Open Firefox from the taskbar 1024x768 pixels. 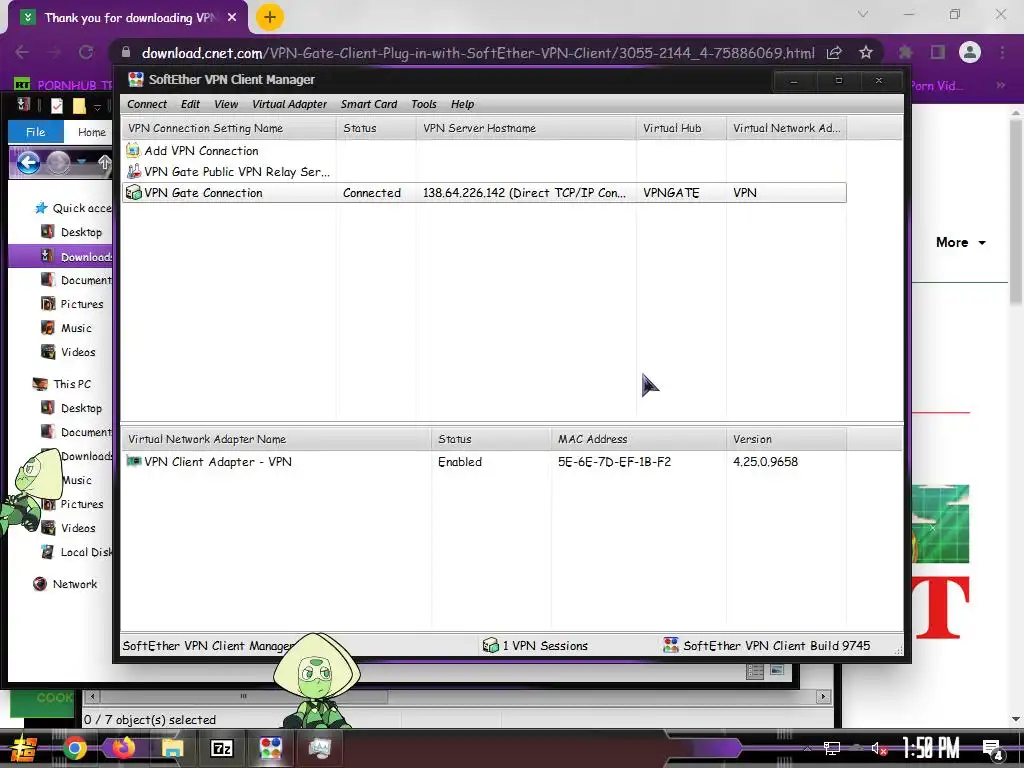click(123, 748)
